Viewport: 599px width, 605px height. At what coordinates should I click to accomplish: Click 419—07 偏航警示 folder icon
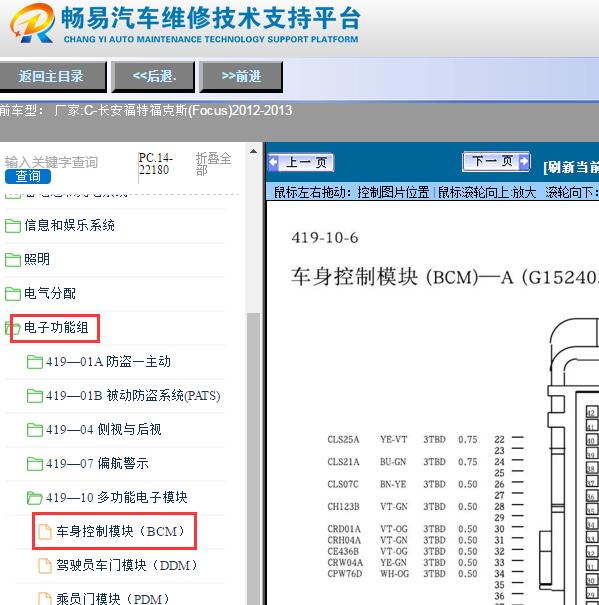tap(35, 464)
